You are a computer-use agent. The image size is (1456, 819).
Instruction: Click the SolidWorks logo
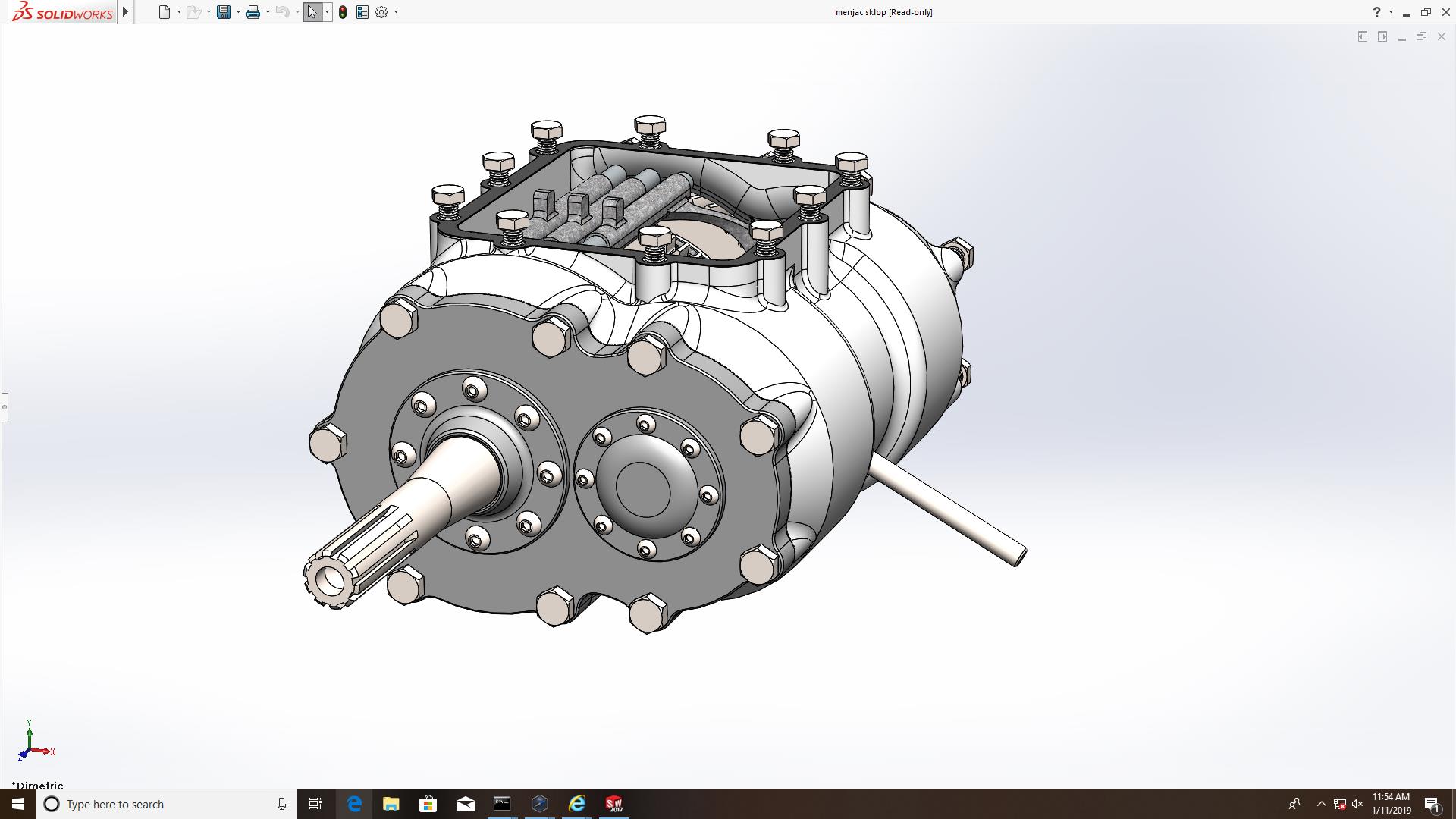click(63, 12)
